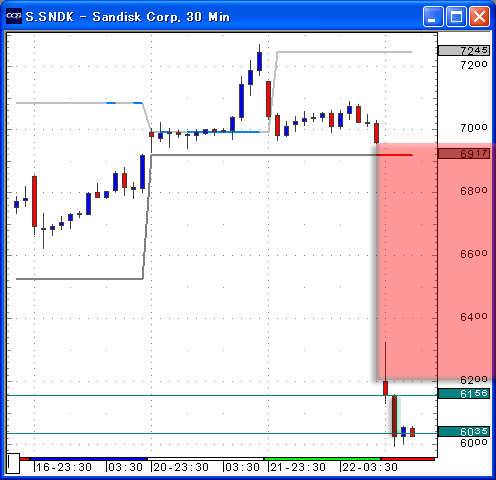Click the red 6917 price marker

[464, 154]
